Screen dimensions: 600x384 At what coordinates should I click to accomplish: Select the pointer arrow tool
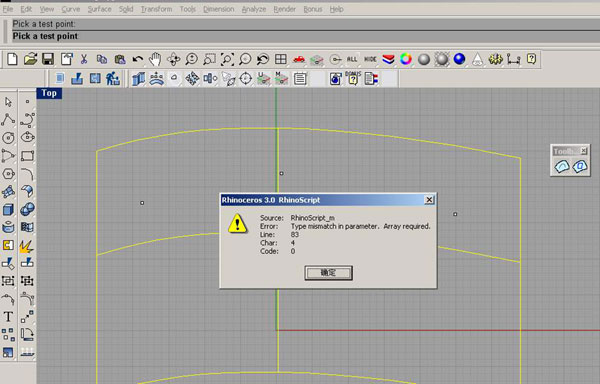point(8,102)
